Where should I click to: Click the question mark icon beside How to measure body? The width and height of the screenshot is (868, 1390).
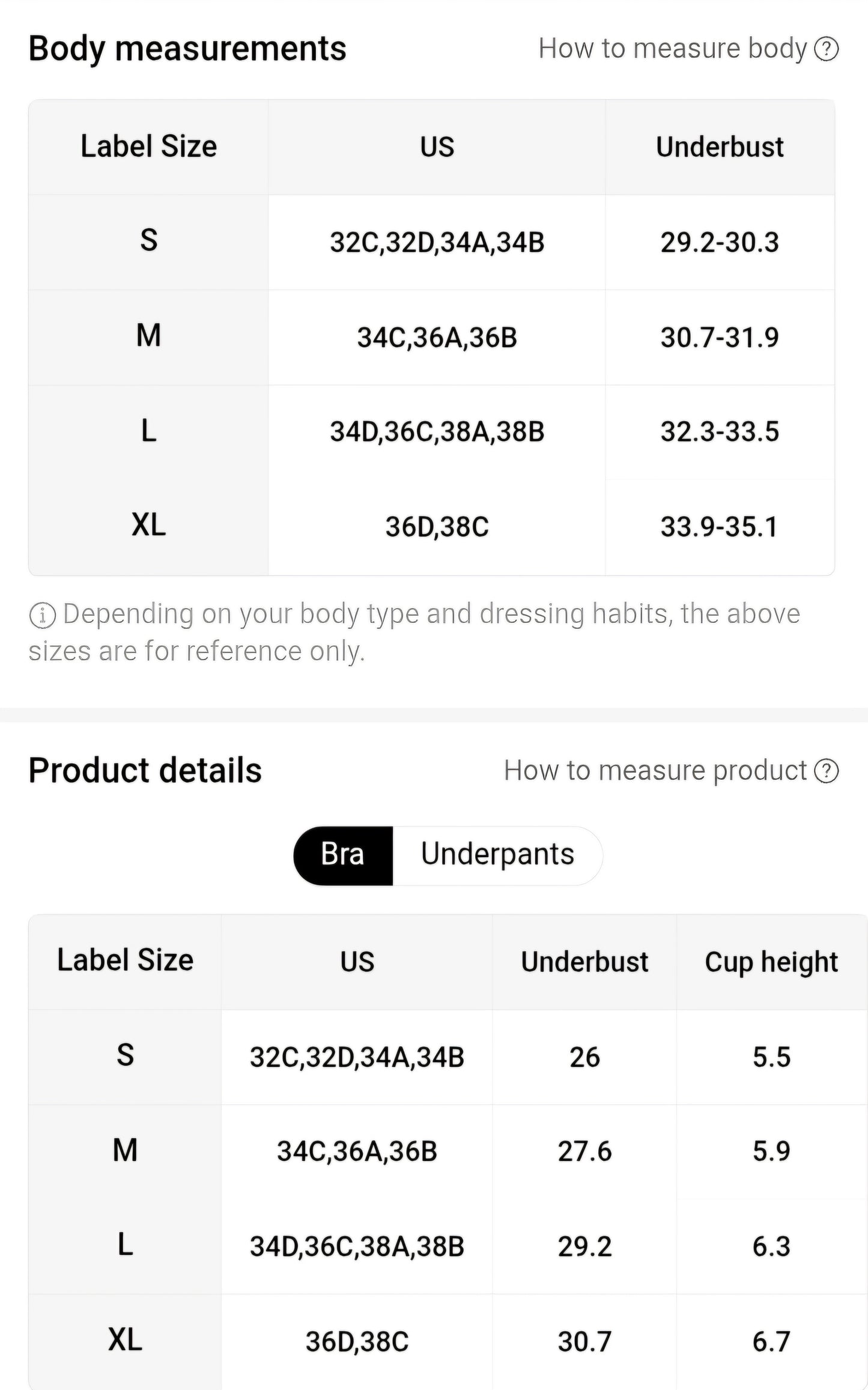pyautogui.click(x=826, y=49)
